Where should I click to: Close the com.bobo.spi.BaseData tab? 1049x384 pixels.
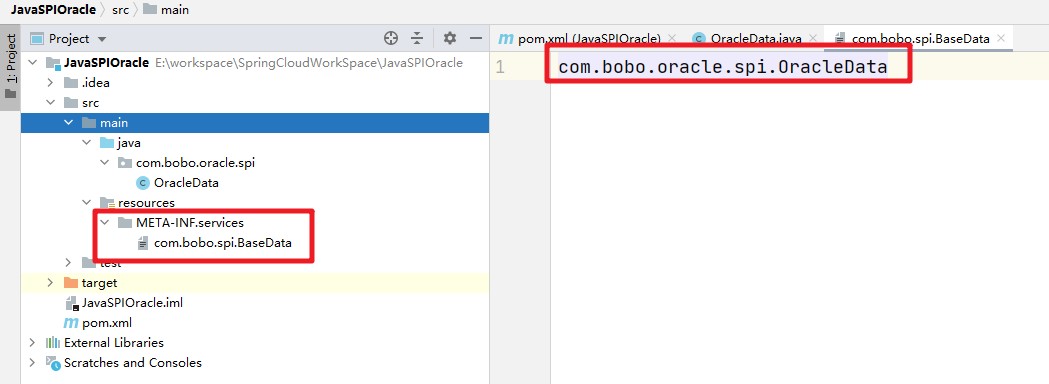[1001, 38]
